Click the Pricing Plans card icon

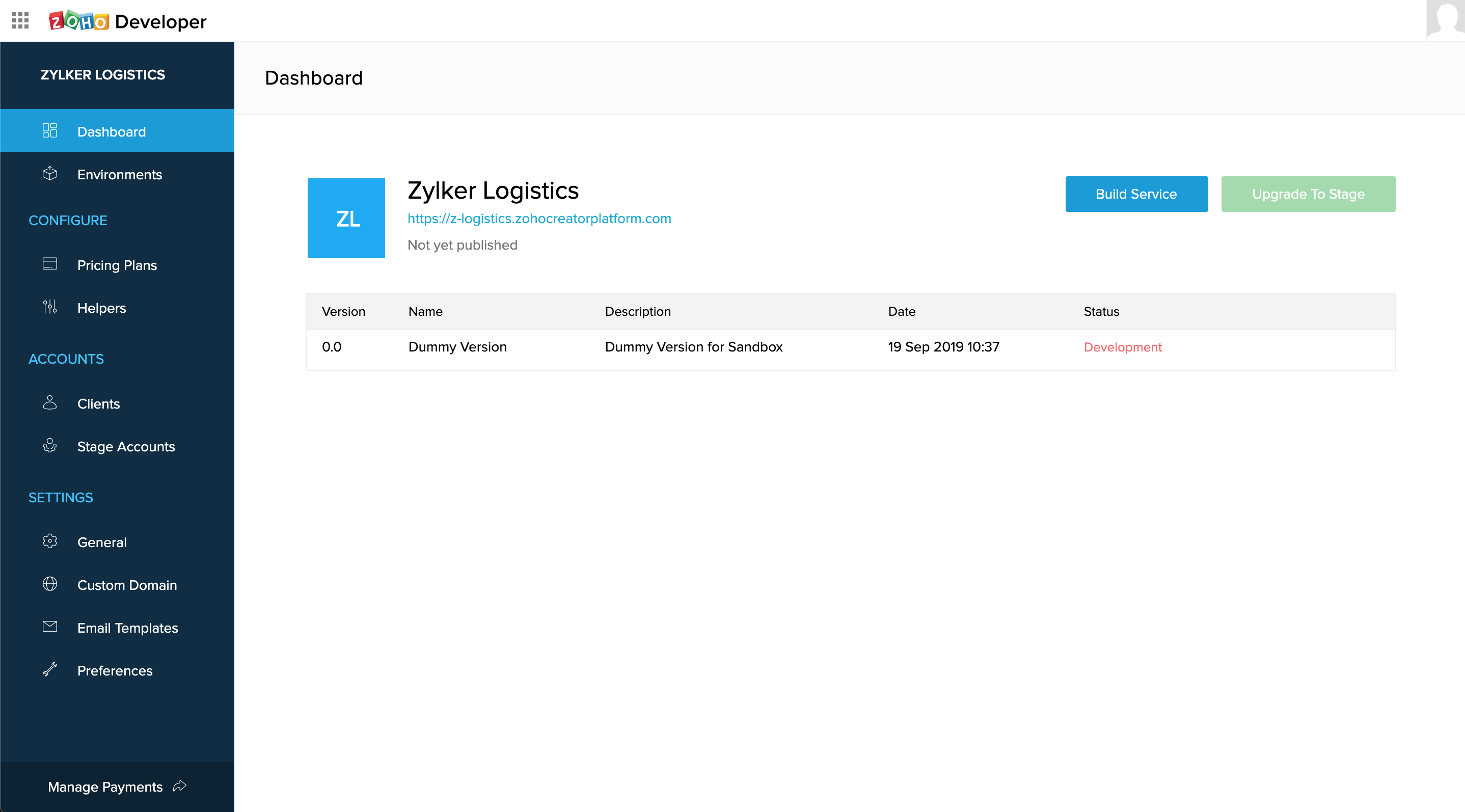[x=49, y=264]
